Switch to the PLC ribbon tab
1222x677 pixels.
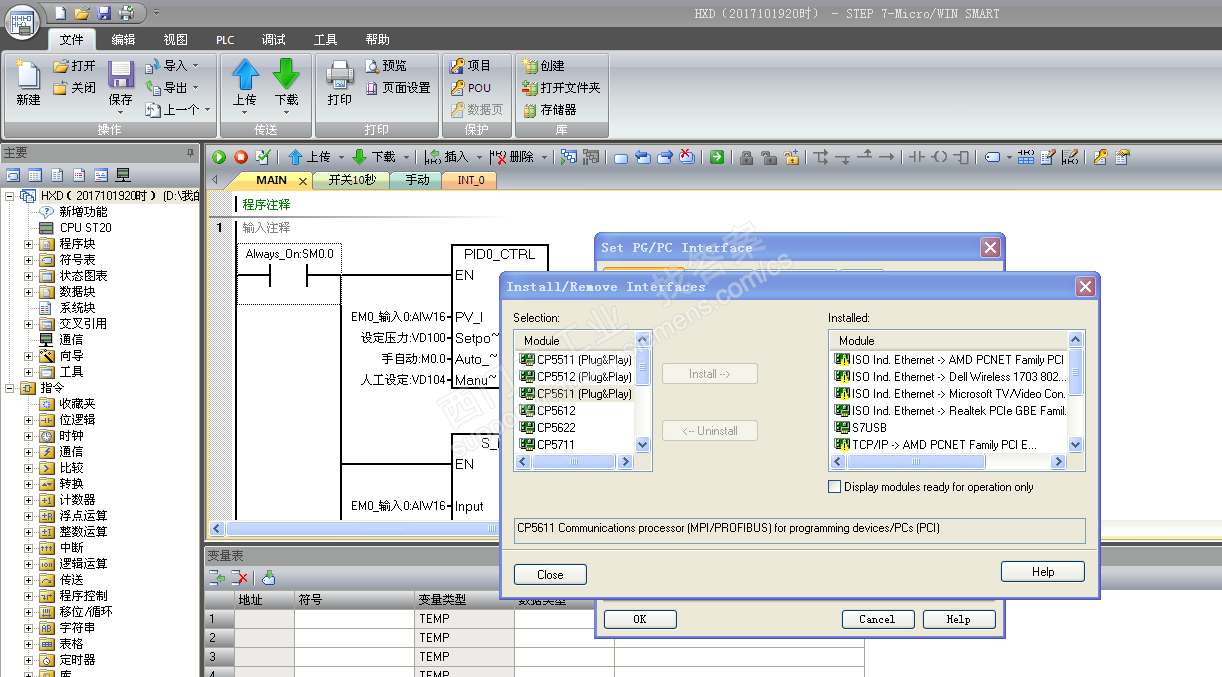coord(225,40)
